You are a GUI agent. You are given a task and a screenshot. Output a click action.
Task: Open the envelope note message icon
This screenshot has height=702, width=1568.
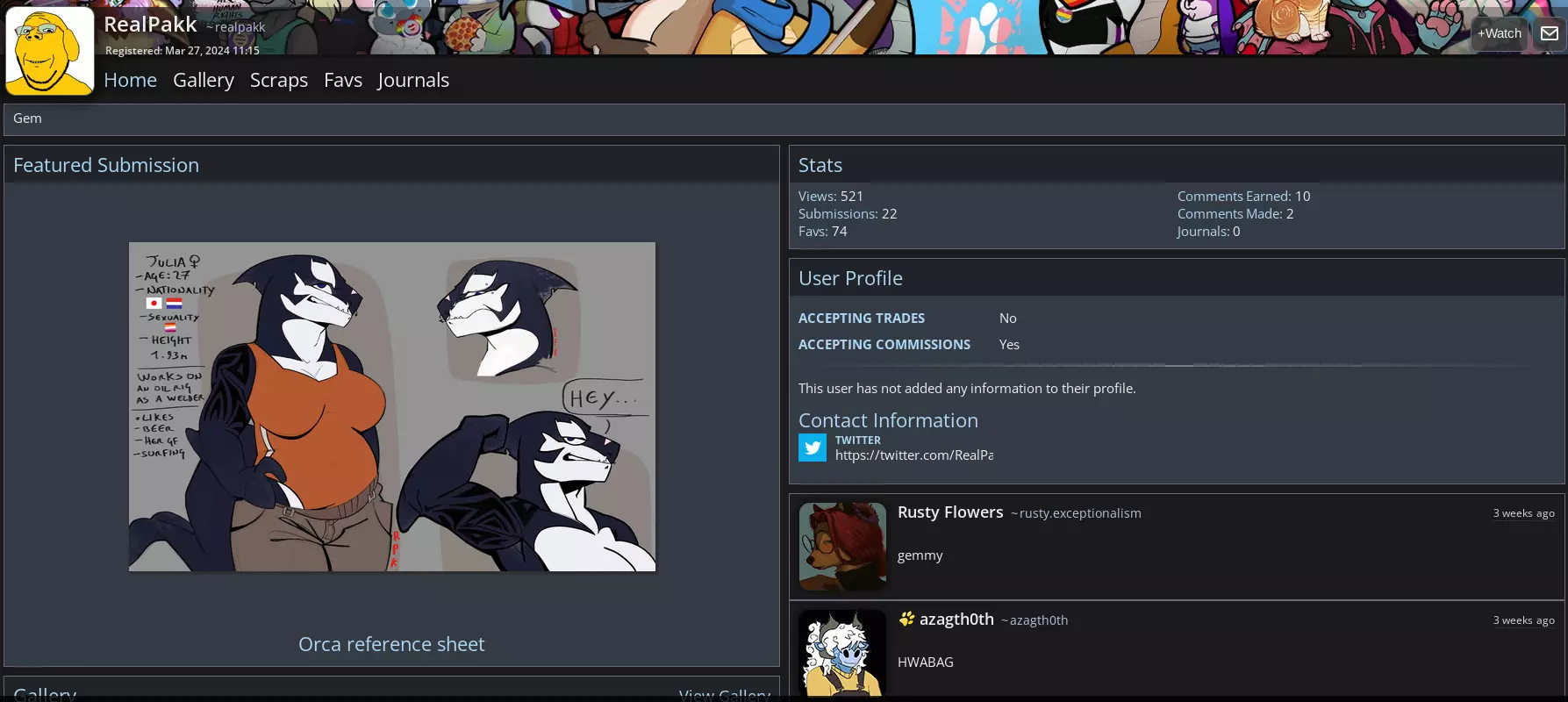(1550, 33)
